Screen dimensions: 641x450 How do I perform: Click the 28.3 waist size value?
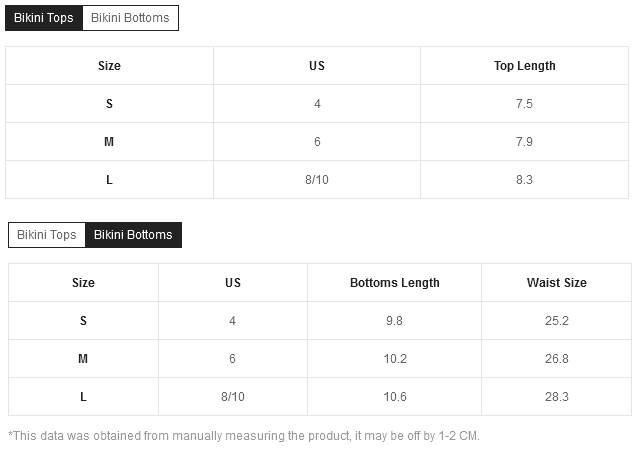557,397
